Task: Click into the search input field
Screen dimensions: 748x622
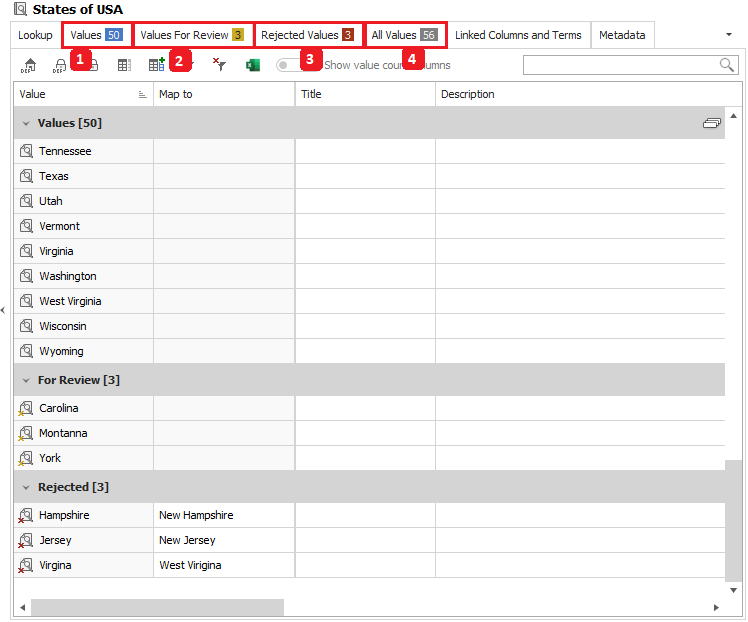Action: tap(620, 65)
